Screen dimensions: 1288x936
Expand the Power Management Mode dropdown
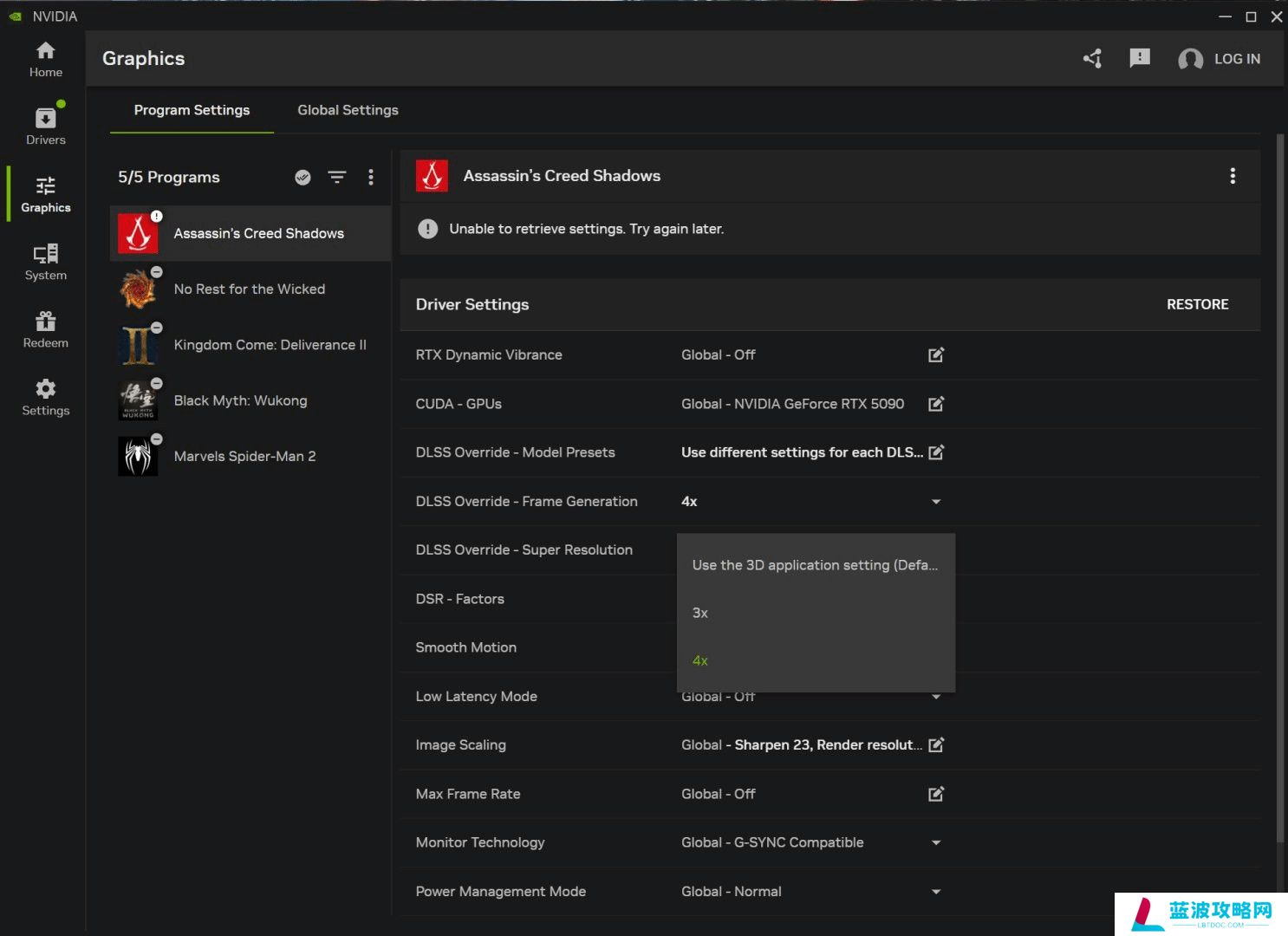click(936, 892)
